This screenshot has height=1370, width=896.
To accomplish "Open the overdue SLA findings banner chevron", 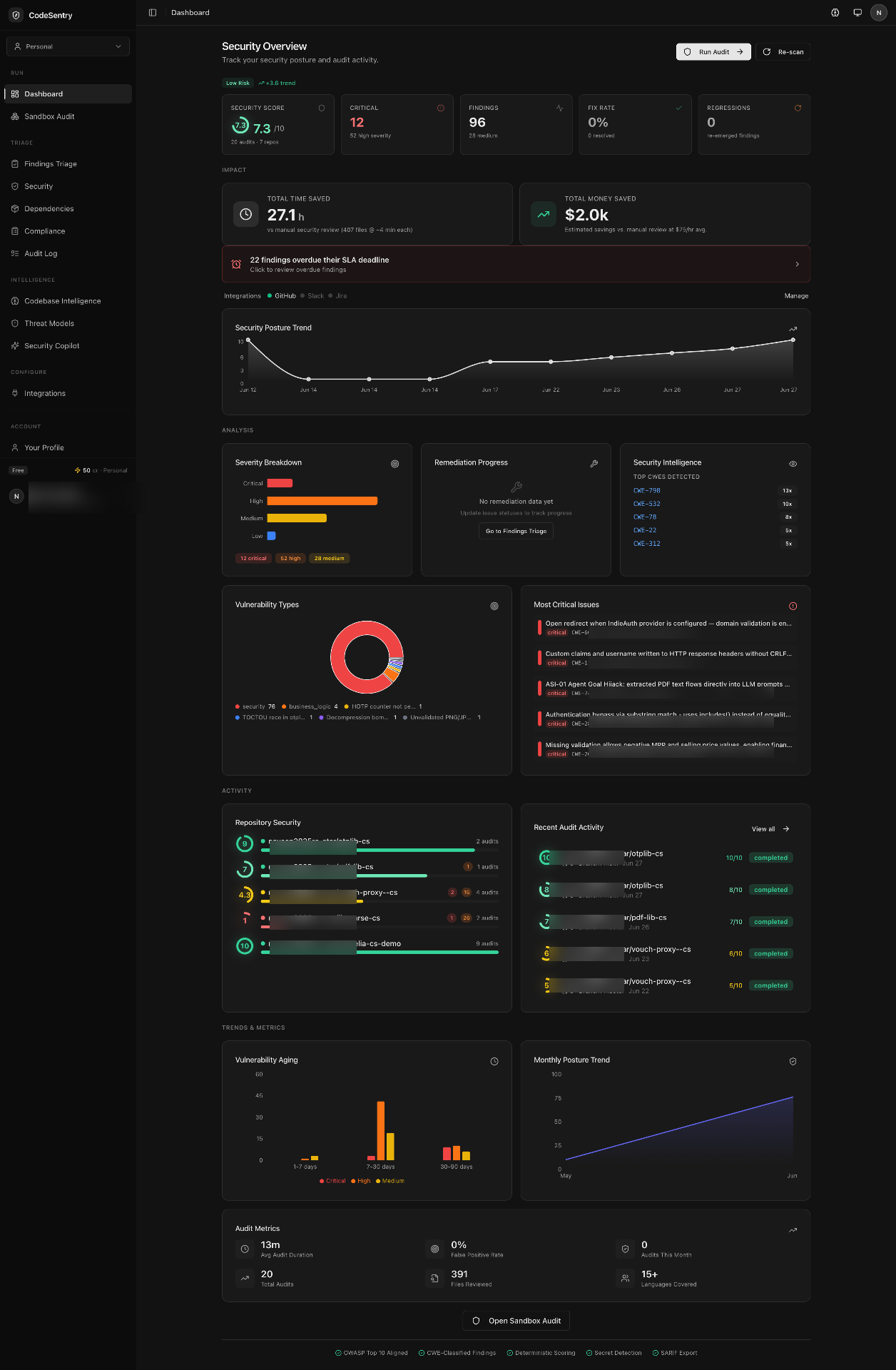I will tap(798, 264).
